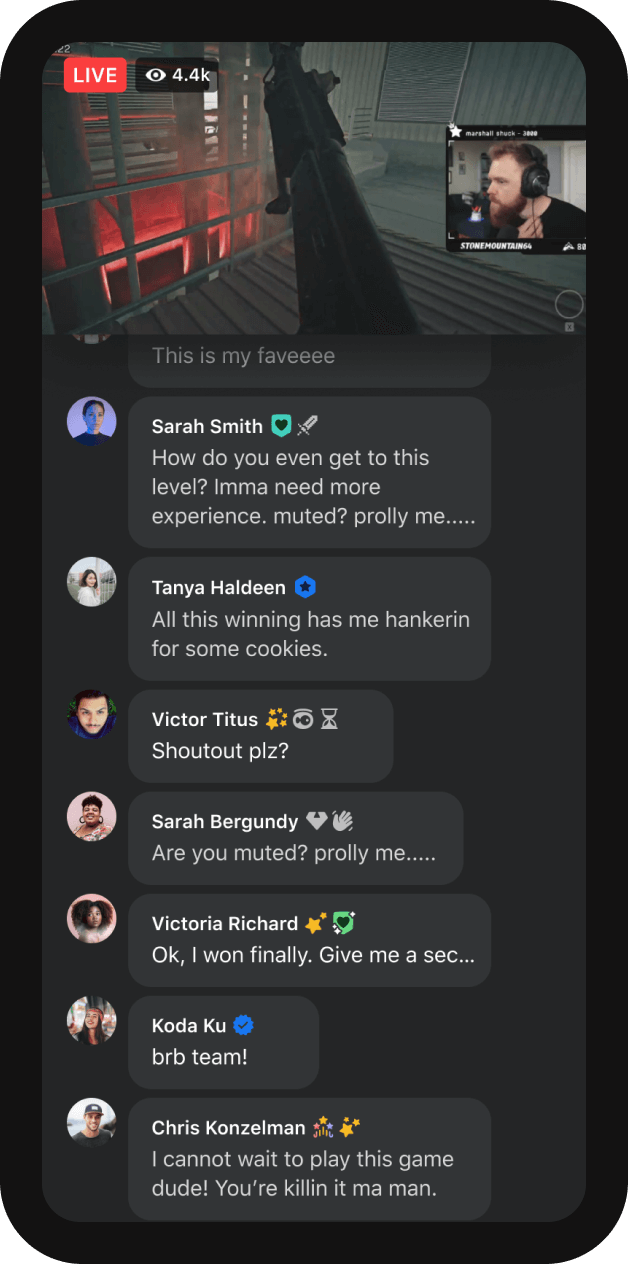Tap the red LIVE badge
Viewport: 628px width, 1264px height.
pyautogui.click(x=95, y=75)
